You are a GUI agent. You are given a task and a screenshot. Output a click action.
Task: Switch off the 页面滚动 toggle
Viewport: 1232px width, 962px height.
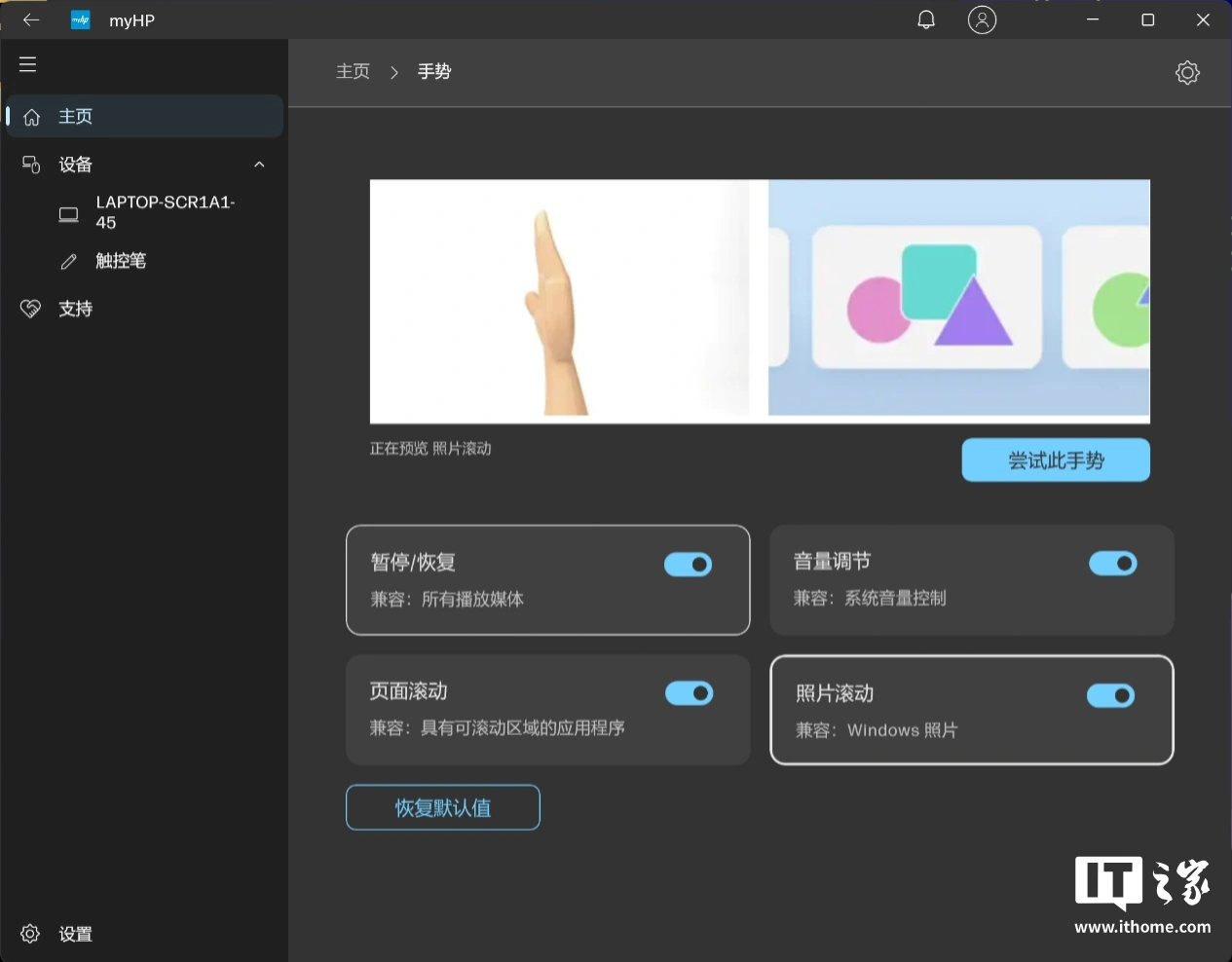(x=689, y=693)
